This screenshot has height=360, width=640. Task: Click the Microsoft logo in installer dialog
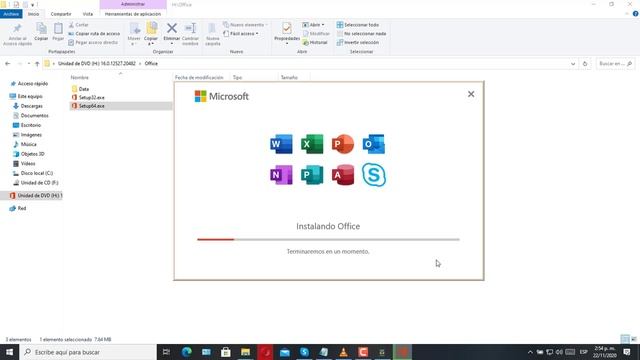(222, 96)
